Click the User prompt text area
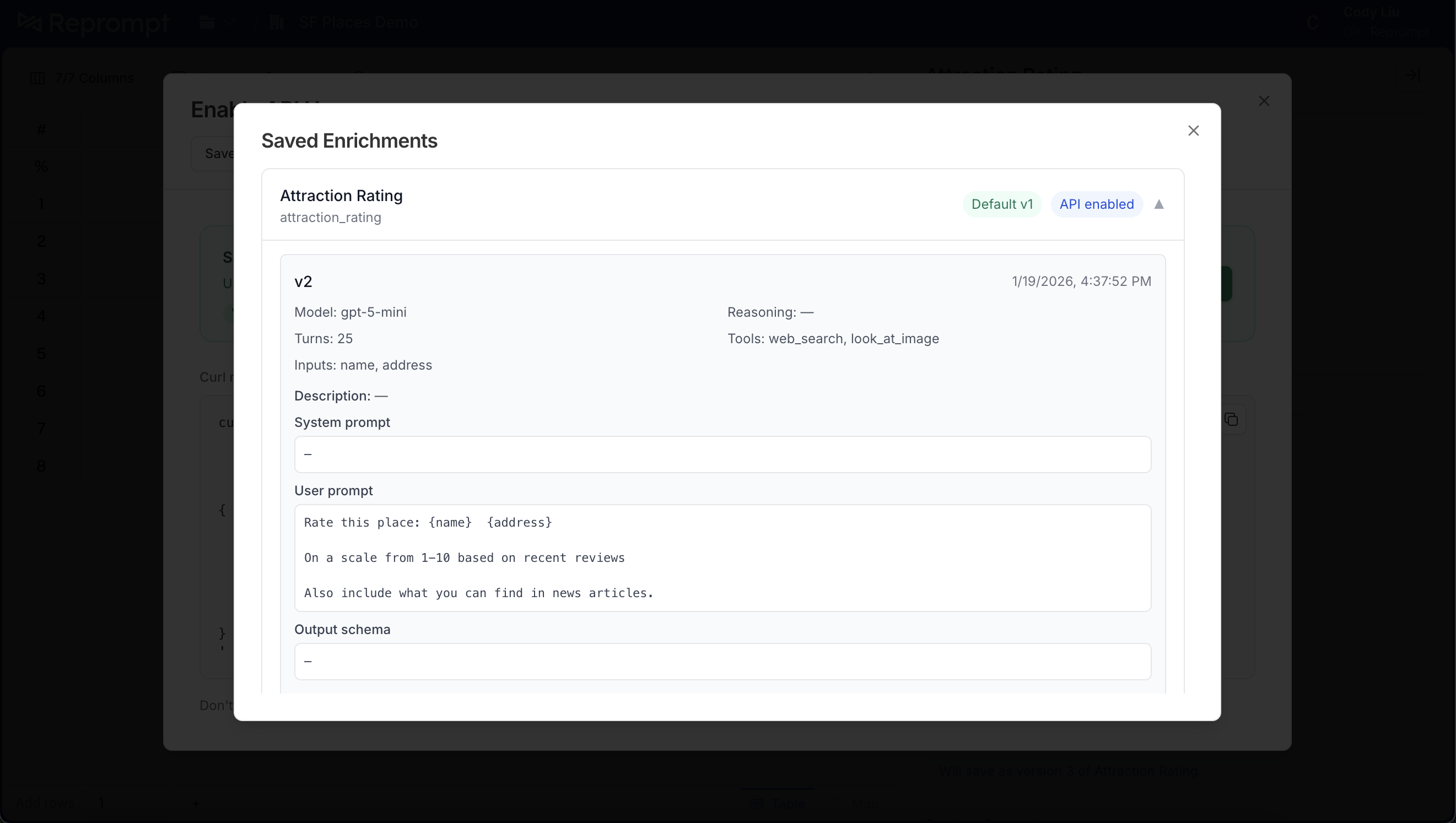 [722, 557]
